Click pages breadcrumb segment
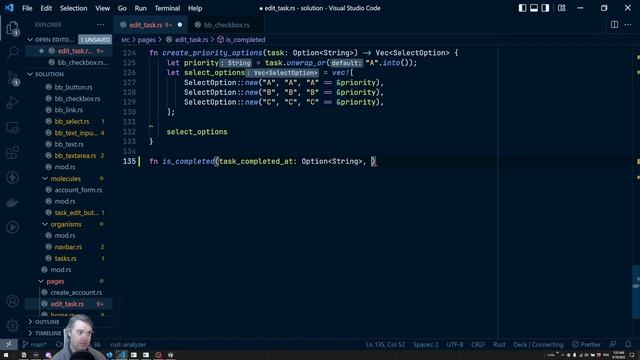 coord(147,40)
